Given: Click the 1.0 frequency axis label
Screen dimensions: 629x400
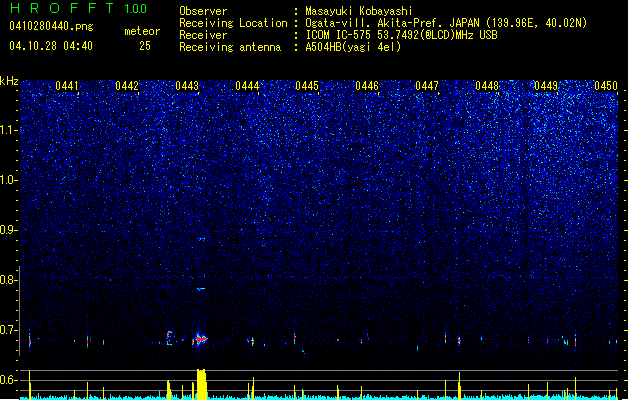Looking at the screenshot, I should [x=8, y=181].
